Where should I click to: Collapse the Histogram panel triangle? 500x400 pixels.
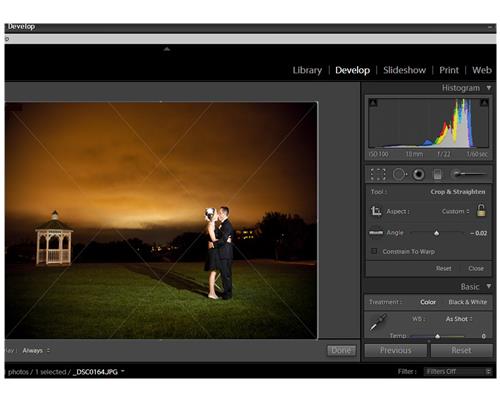pyautogui.click(x=489, y=88)
